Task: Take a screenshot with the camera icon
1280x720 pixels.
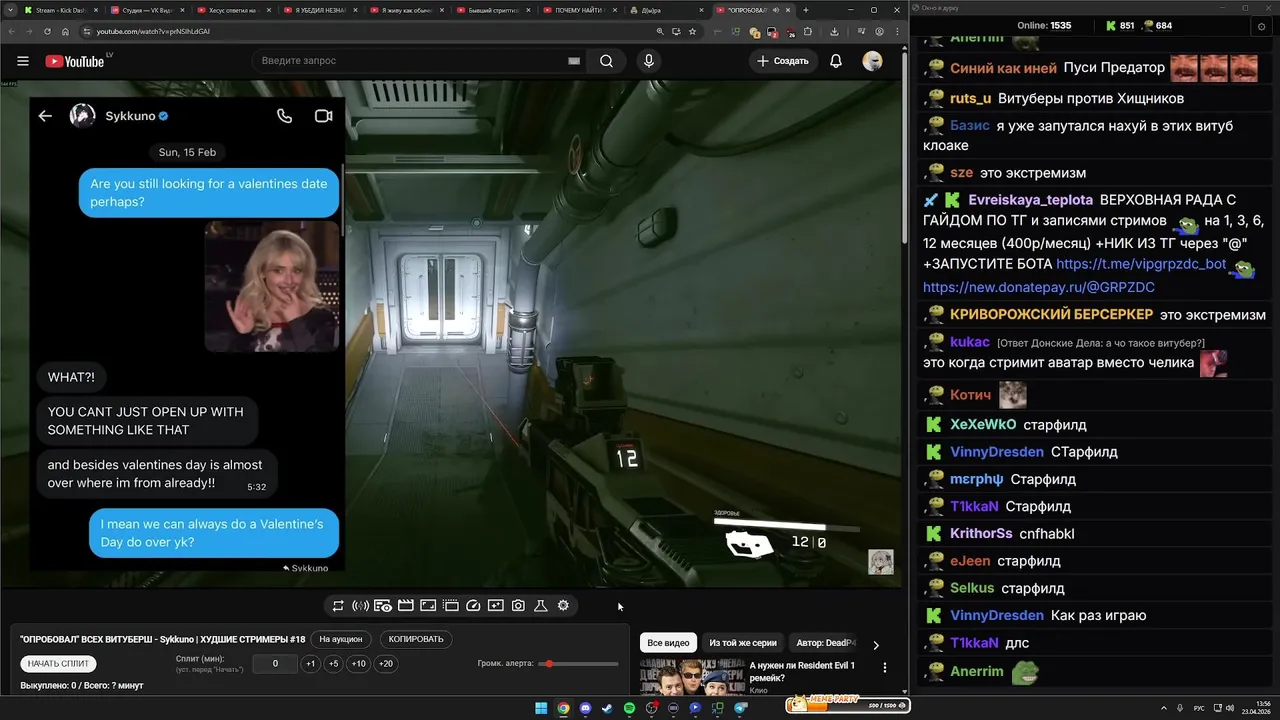Action: click(x=518, y=605)
